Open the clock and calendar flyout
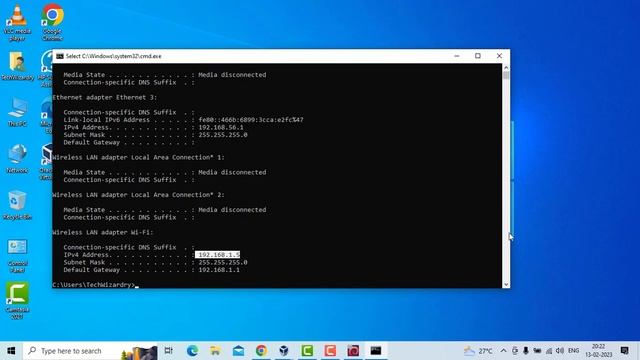This screenshot has width=640, height=360. tap(599, 351)
